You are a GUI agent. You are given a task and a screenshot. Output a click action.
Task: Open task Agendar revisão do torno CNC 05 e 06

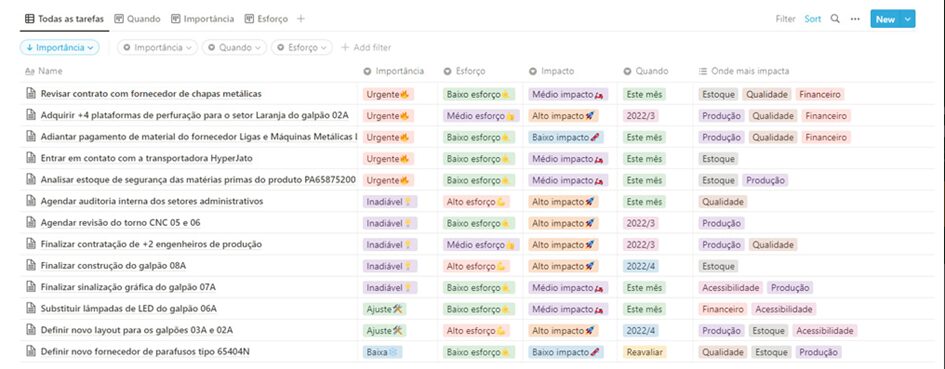point(121,222)
